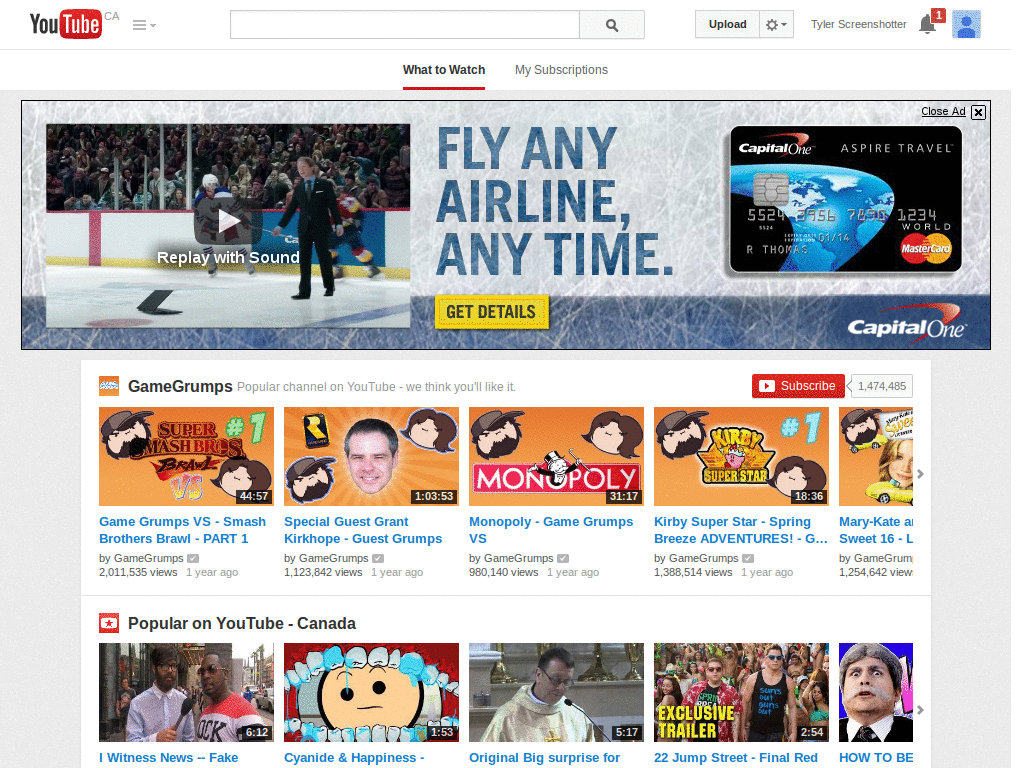Show next GameGrumps videos arrow
The height and width of the screenshot is (768, 1024).
(920, 474)
